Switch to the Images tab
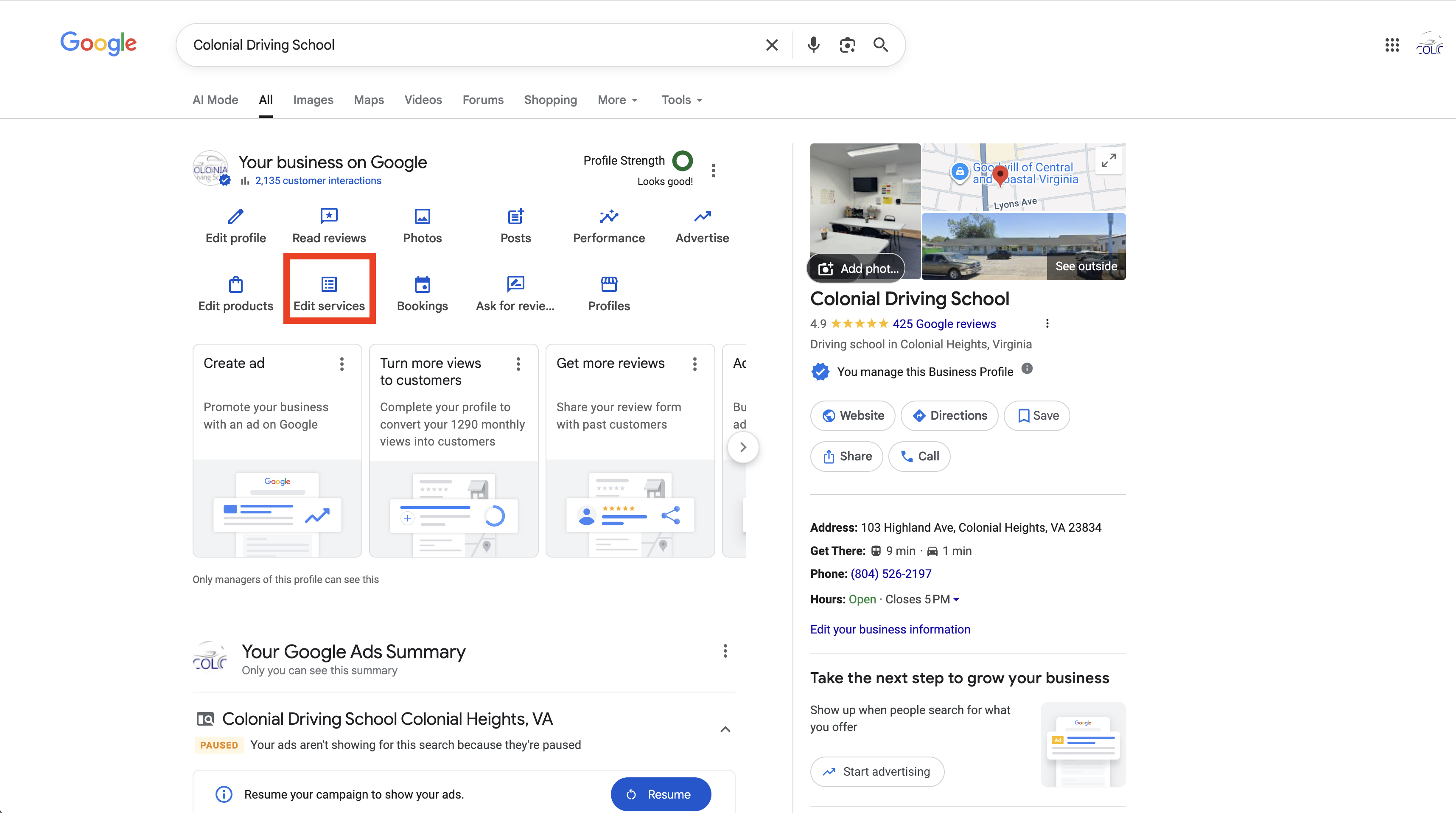Viewport: 1456px width, 813px height. pyautogui.click(x=313, y=100)
